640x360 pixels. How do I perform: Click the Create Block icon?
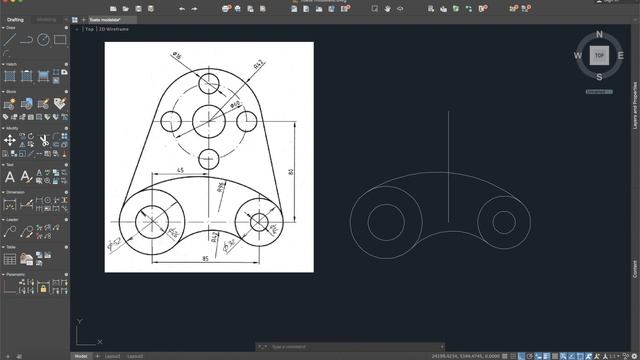pyautogui.click(x=9, y=104)
